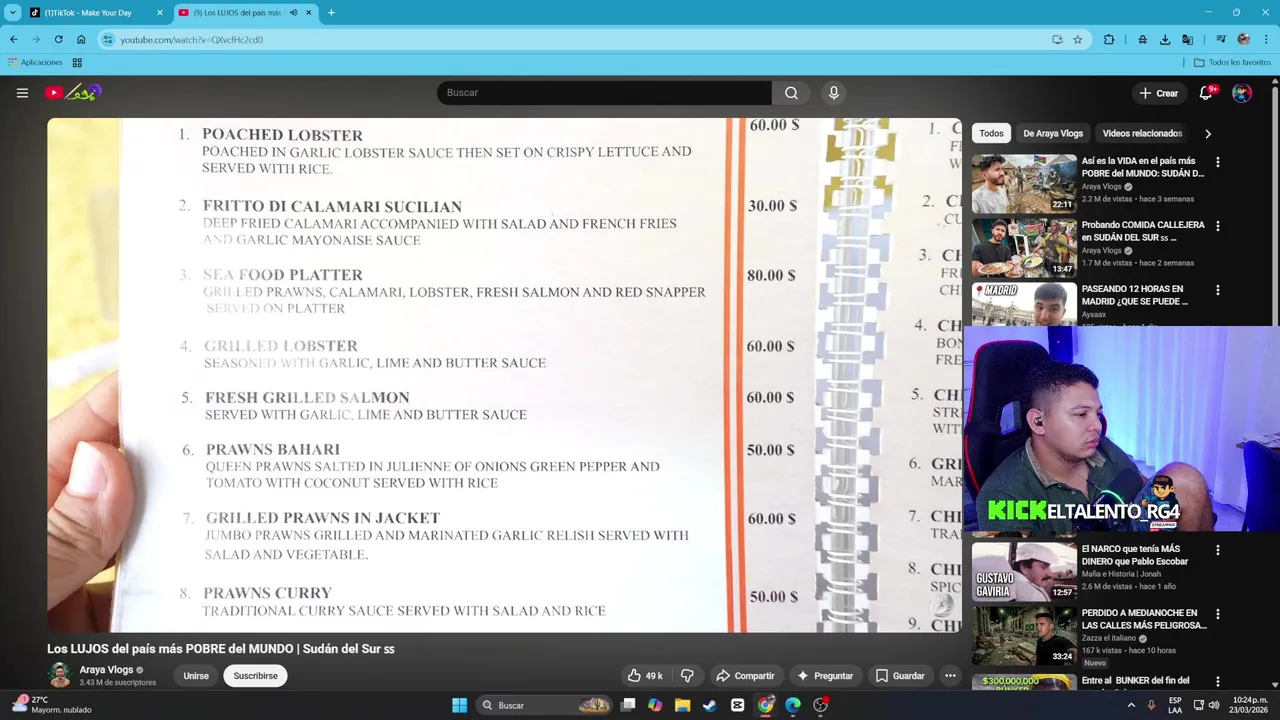Open File Explorer from taskbar
This screenshot has height=720, width=1280.
[x=682, y=705]
